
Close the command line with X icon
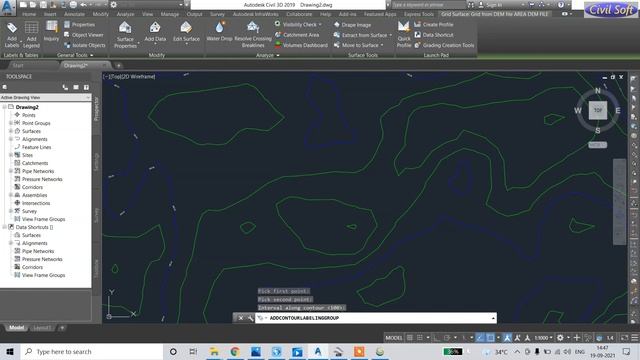click(x=240, y=318)
